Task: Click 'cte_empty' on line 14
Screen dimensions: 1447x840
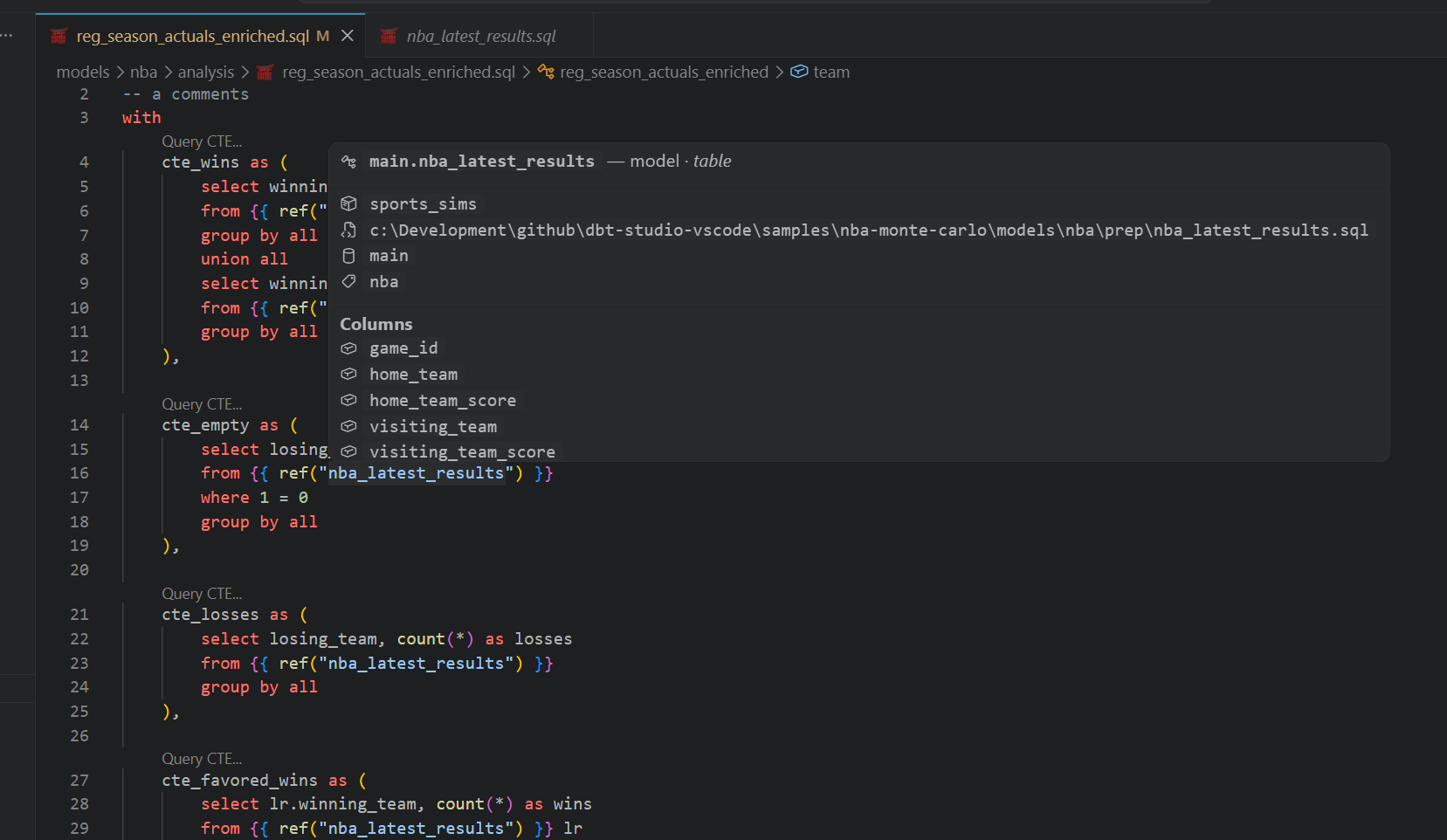Action: pos(205,425)
